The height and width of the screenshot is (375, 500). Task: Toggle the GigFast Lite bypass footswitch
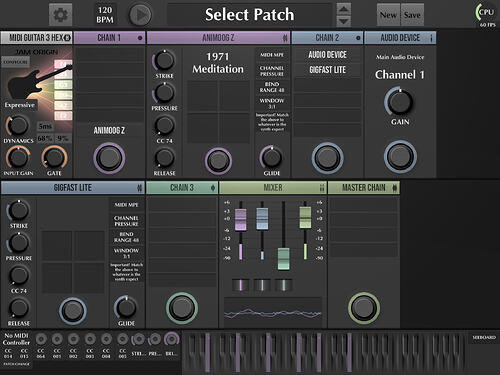(73, 311)
